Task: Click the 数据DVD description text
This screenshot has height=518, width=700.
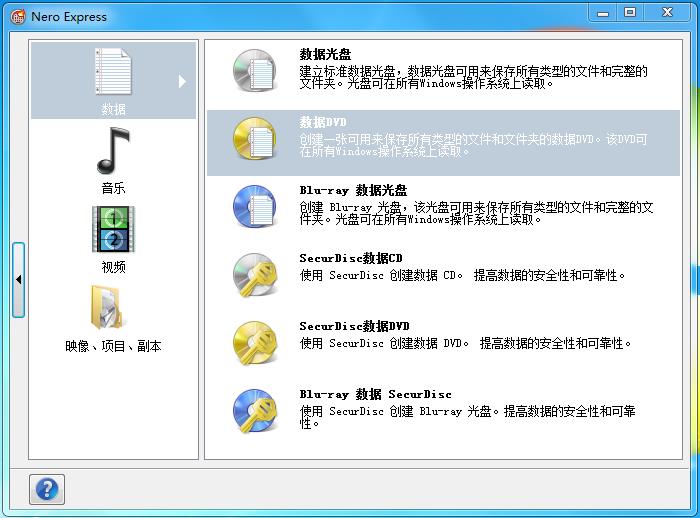Action: (473, 145)
